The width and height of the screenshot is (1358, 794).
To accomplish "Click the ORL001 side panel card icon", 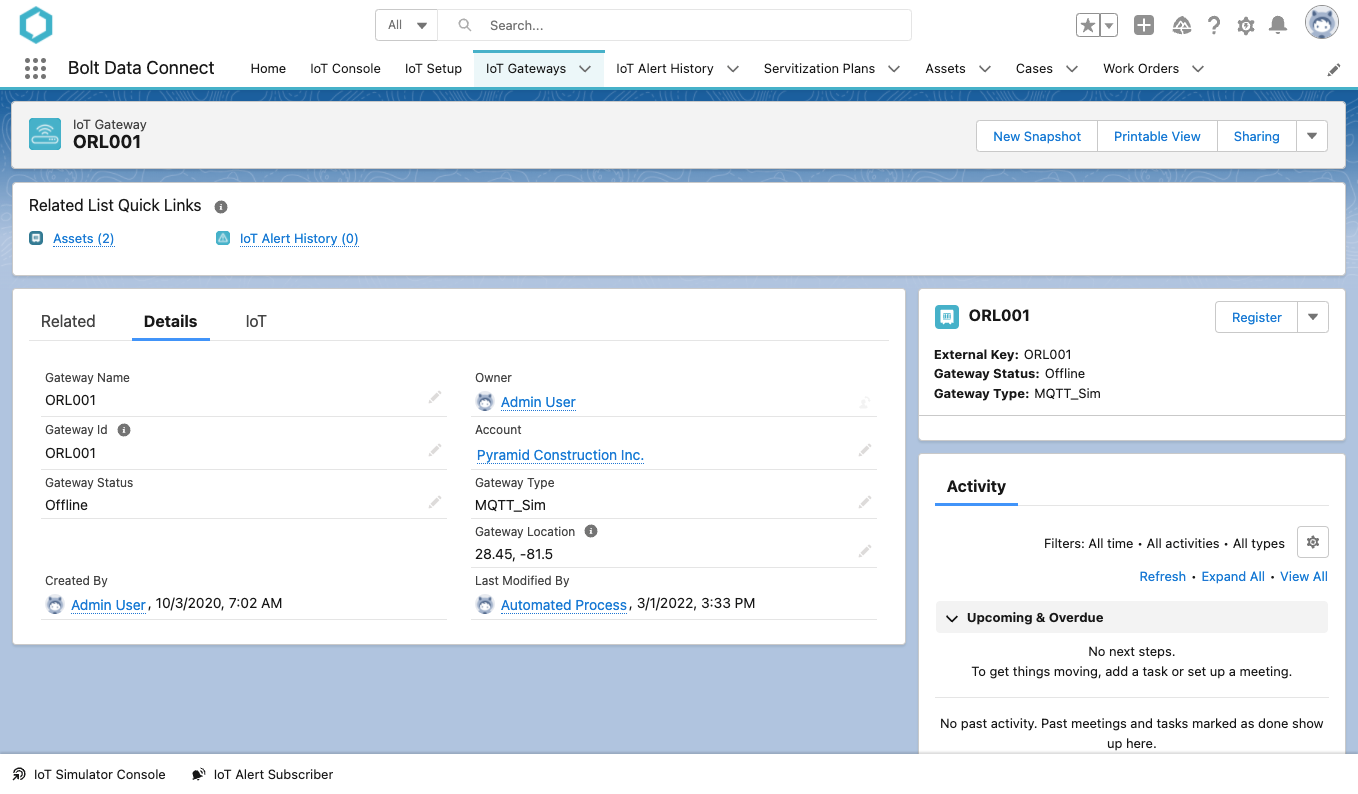I will [x=946, y=317].
